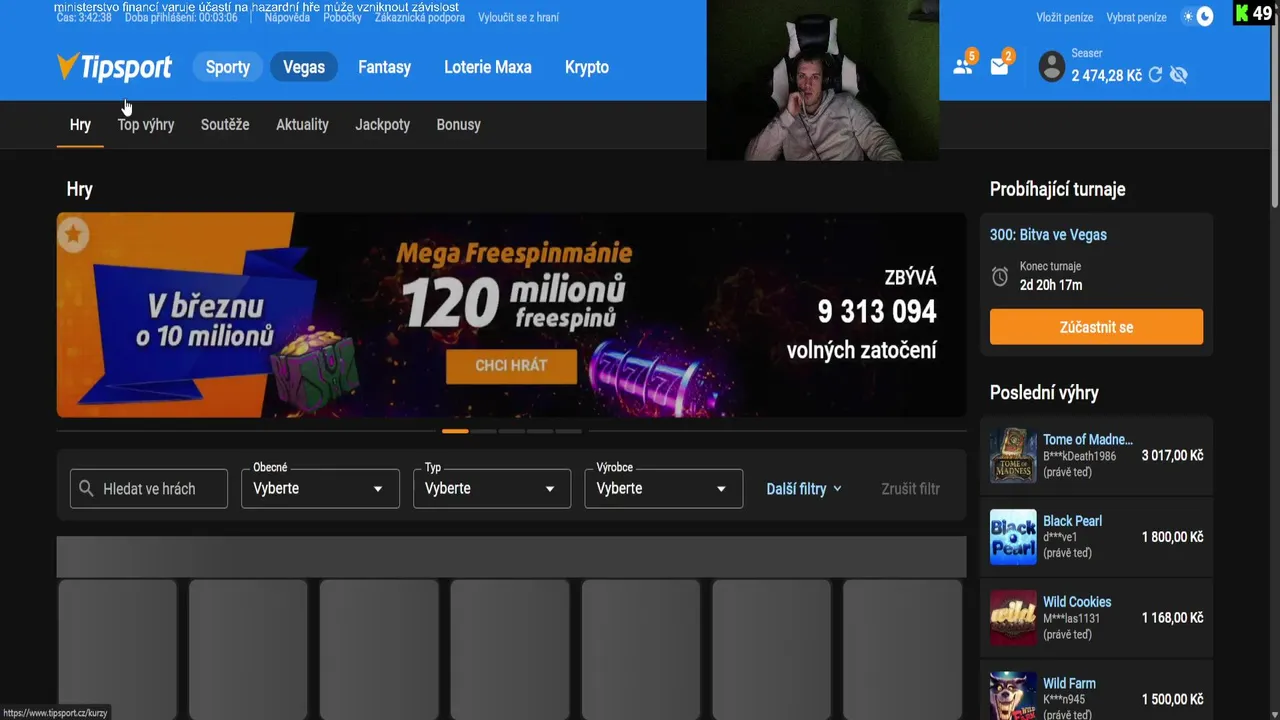
Task: Open the Seaser account avatar
Action: (1052, 67)
